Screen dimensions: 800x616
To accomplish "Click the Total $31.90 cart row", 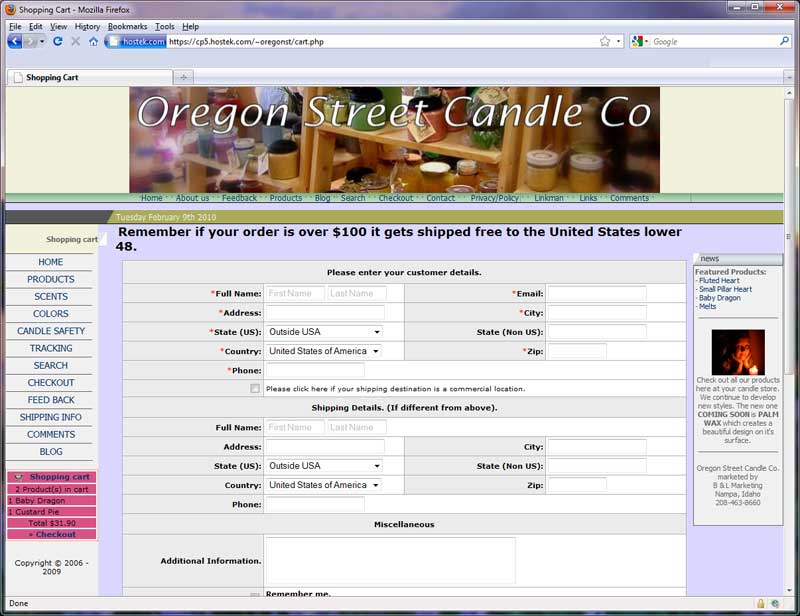I will coord(52,523).
